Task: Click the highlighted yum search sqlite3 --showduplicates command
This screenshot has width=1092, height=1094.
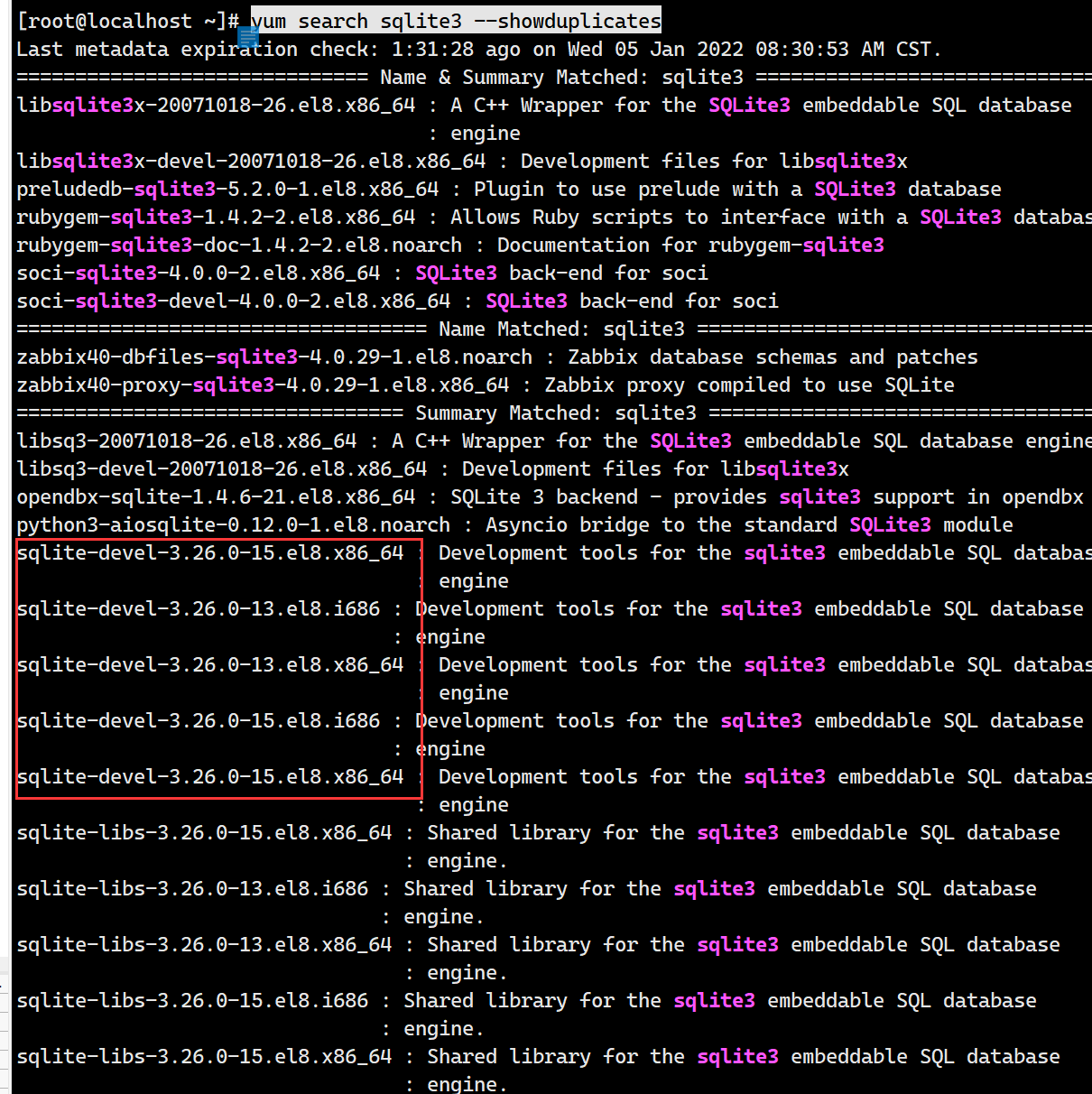Action: (x=456, y=21)
